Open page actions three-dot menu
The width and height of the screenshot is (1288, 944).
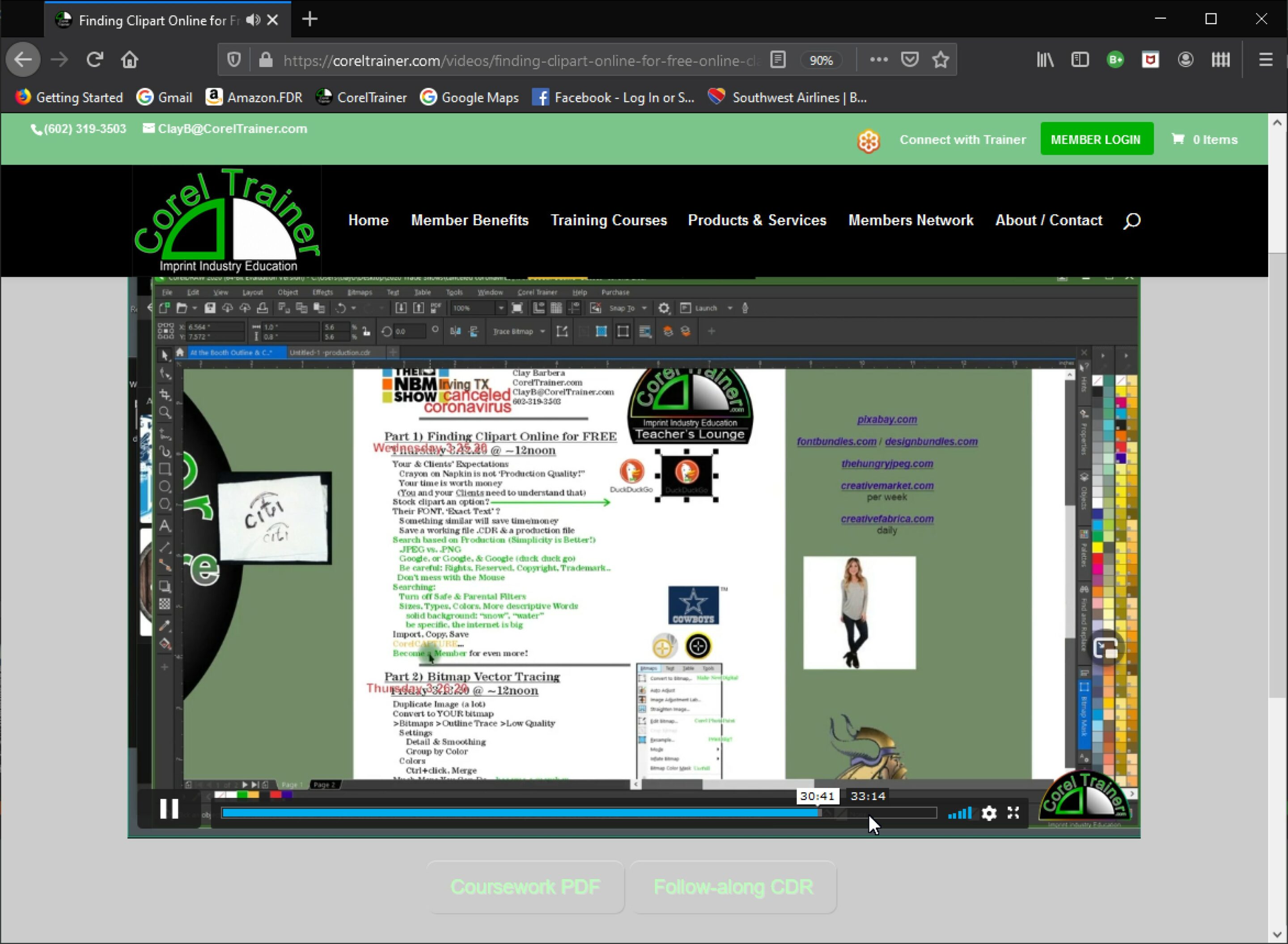878,59
